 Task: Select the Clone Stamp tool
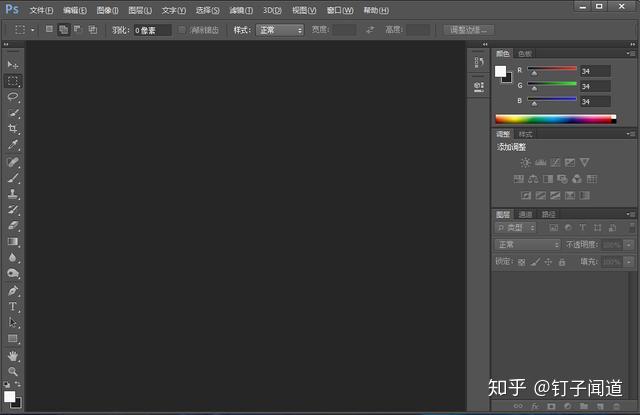(13, 194)
